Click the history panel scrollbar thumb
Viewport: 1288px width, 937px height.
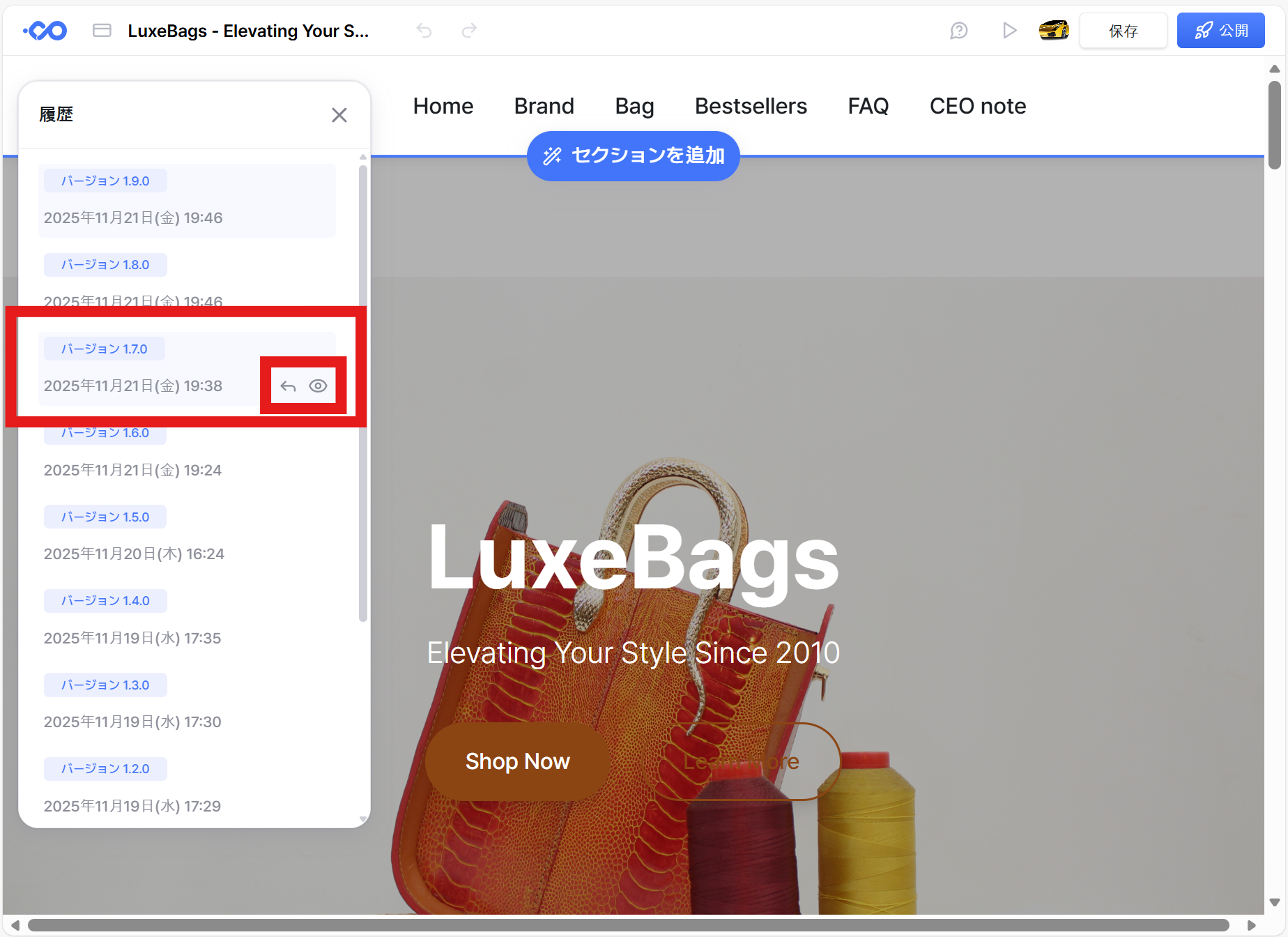point(362,393)
